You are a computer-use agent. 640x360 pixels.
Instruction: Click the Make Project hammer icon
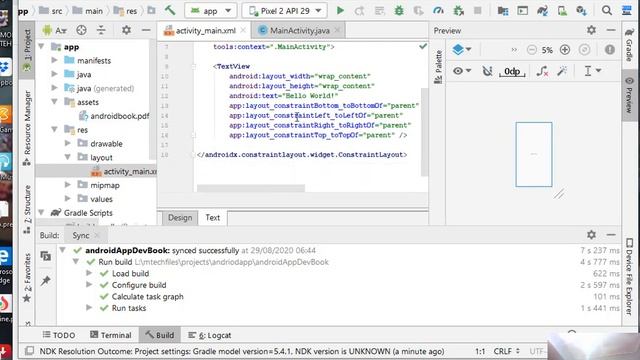170,10
